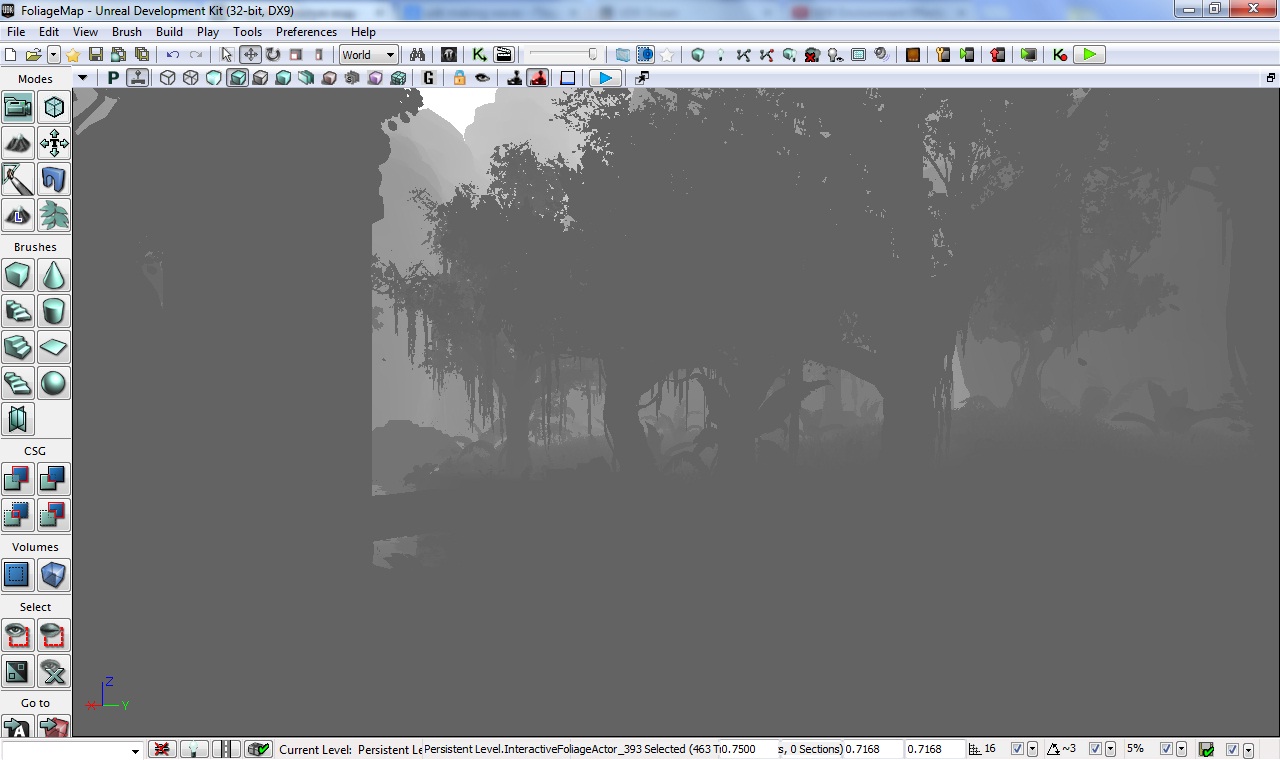Open the Edit menu
The height and width of the screenshot is (760, 1280).
(49, 32)
